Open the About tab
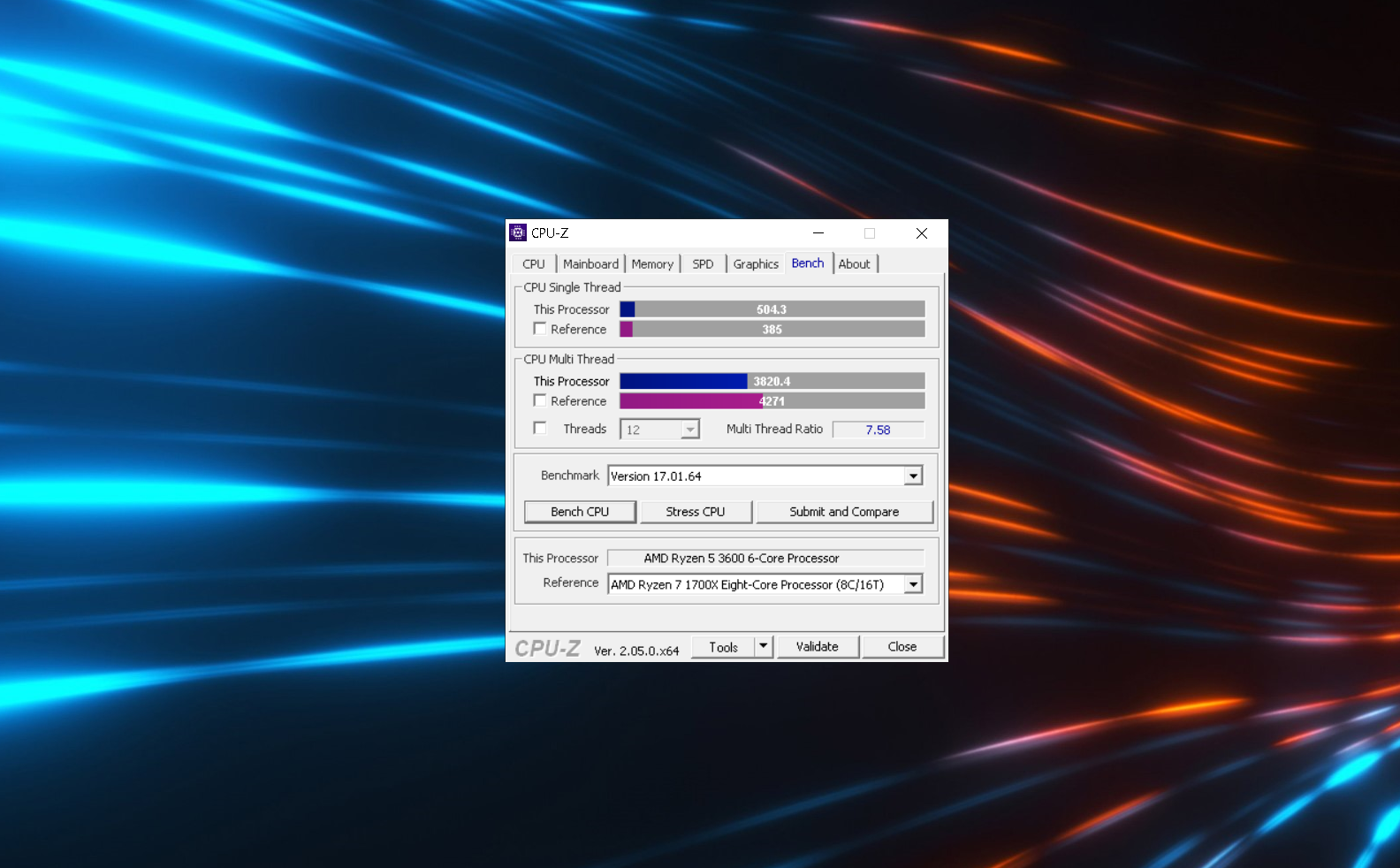1400x868 pixels. point(855,264)
